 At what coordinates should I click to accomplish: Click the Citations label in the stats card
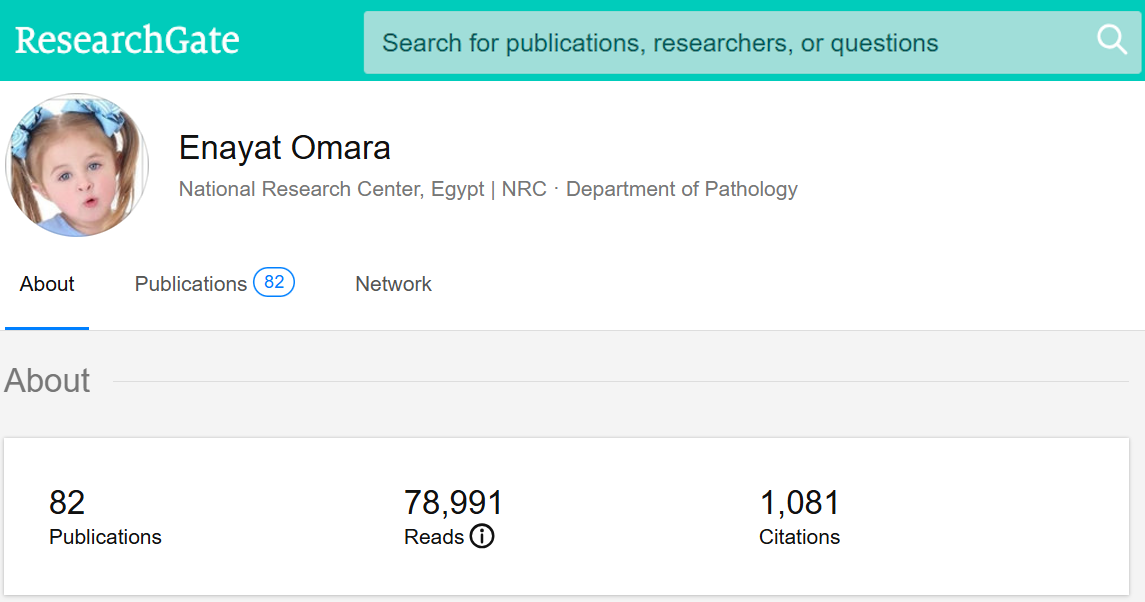click(x=799, y=537)
